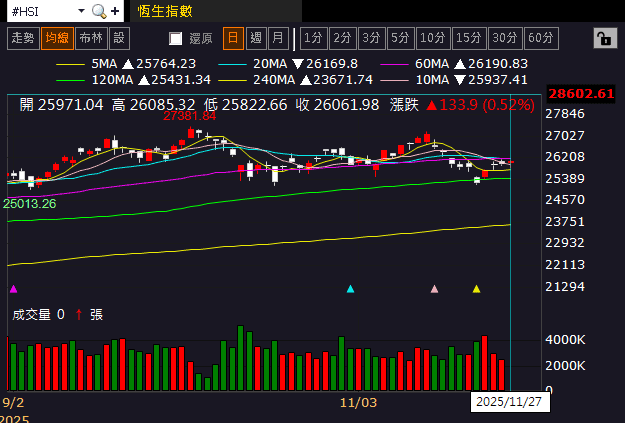Screen dimensions: 625x423
Task: Click the yellow 5MA legend line
Action: (x=72, y=63)
